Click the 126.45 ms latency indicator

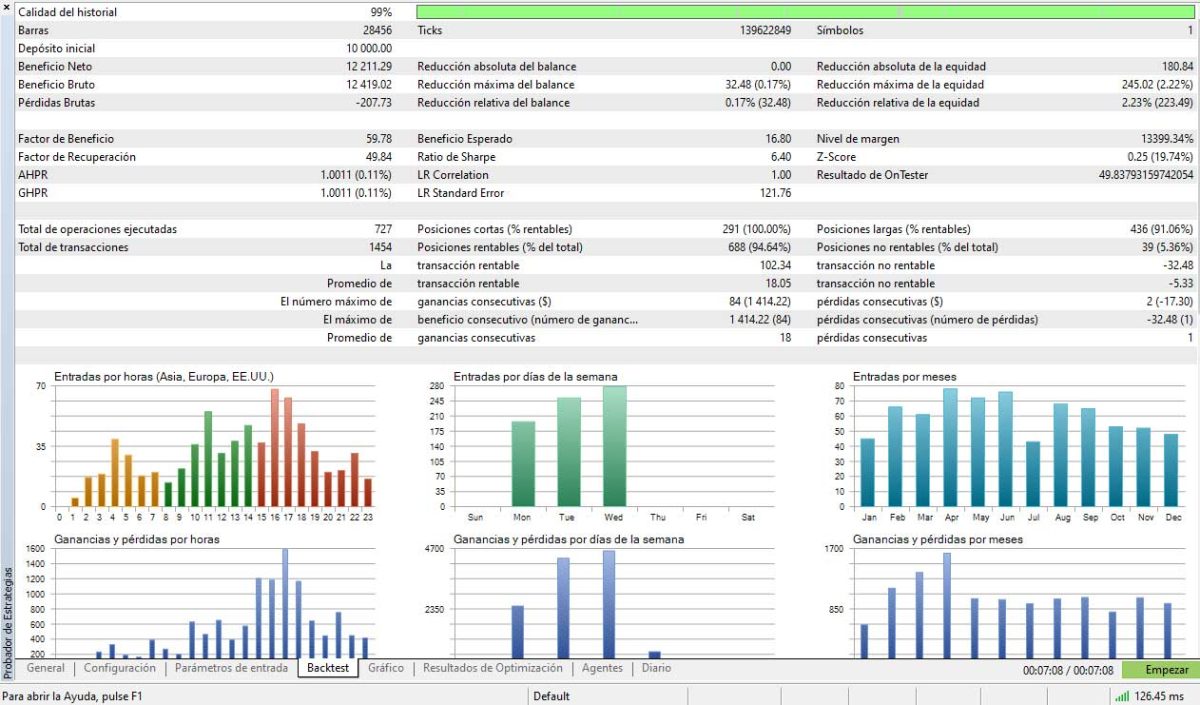click(x=1160, y=696)
